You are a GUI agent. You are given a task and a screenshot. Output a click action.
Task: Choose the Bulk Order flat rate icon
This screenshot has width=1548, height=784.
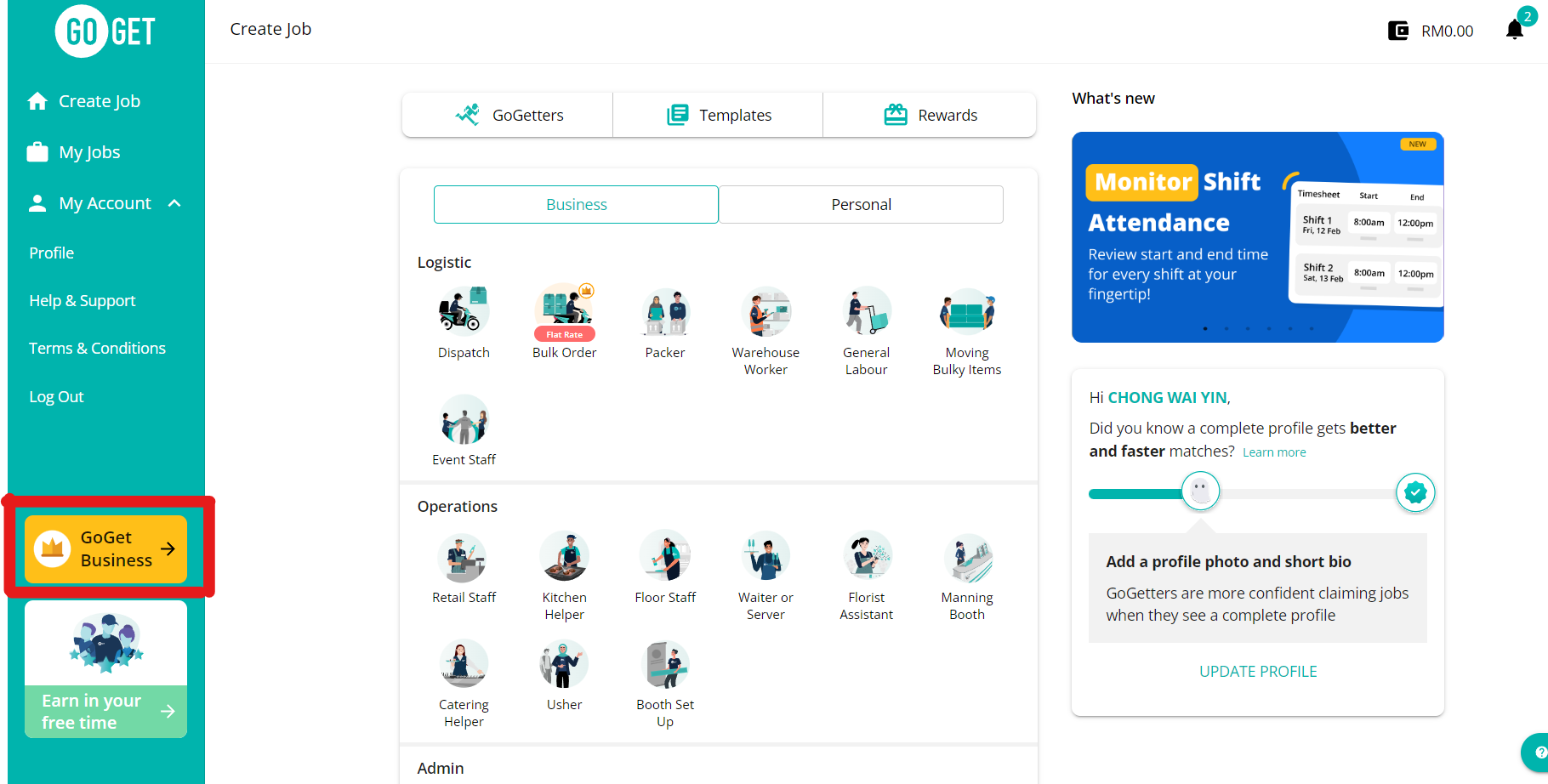pos(564,312)
